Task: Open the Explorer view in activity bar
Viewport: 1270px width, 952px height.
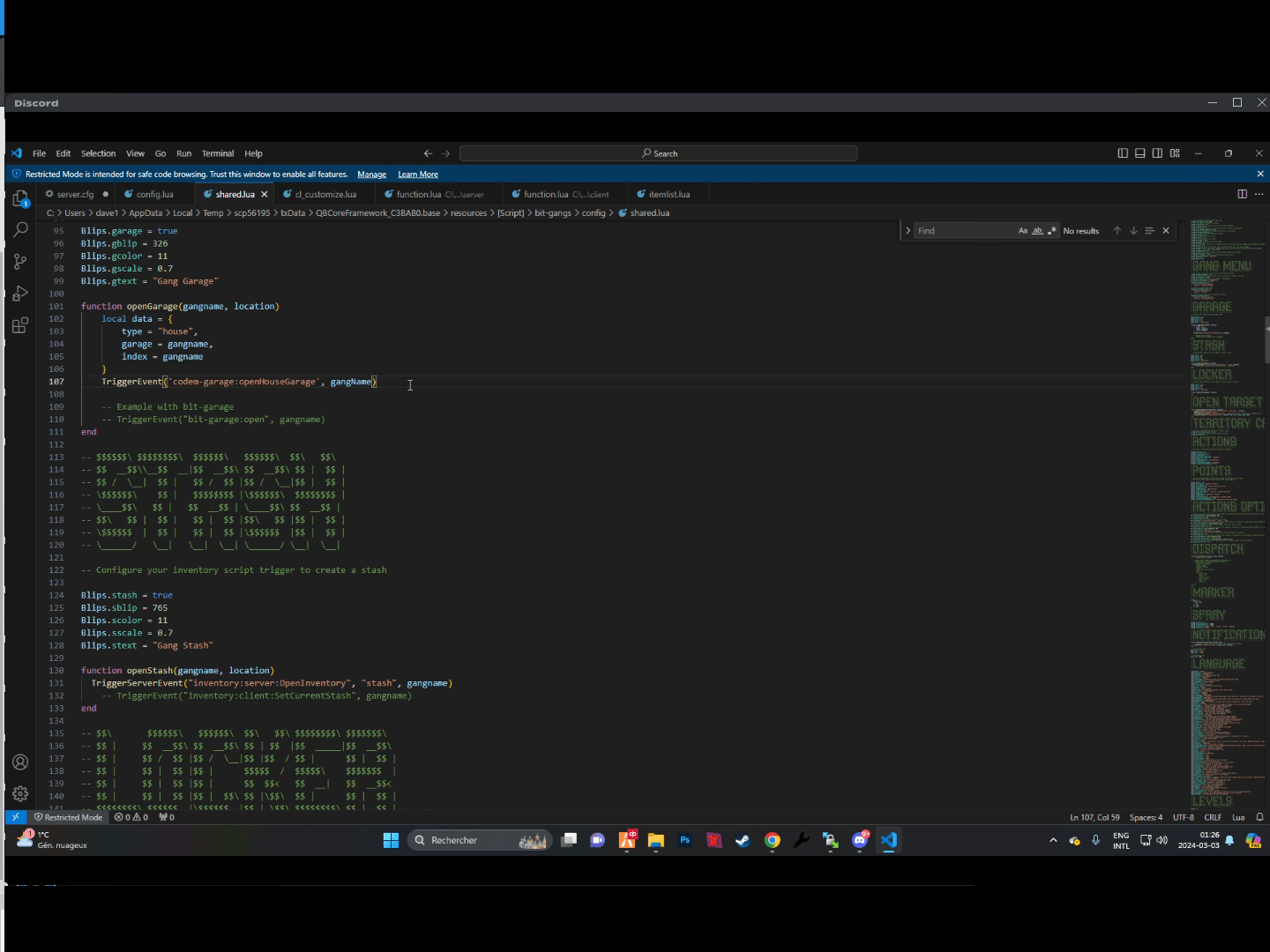Action: pyautogui.click(x=20, y=198)
